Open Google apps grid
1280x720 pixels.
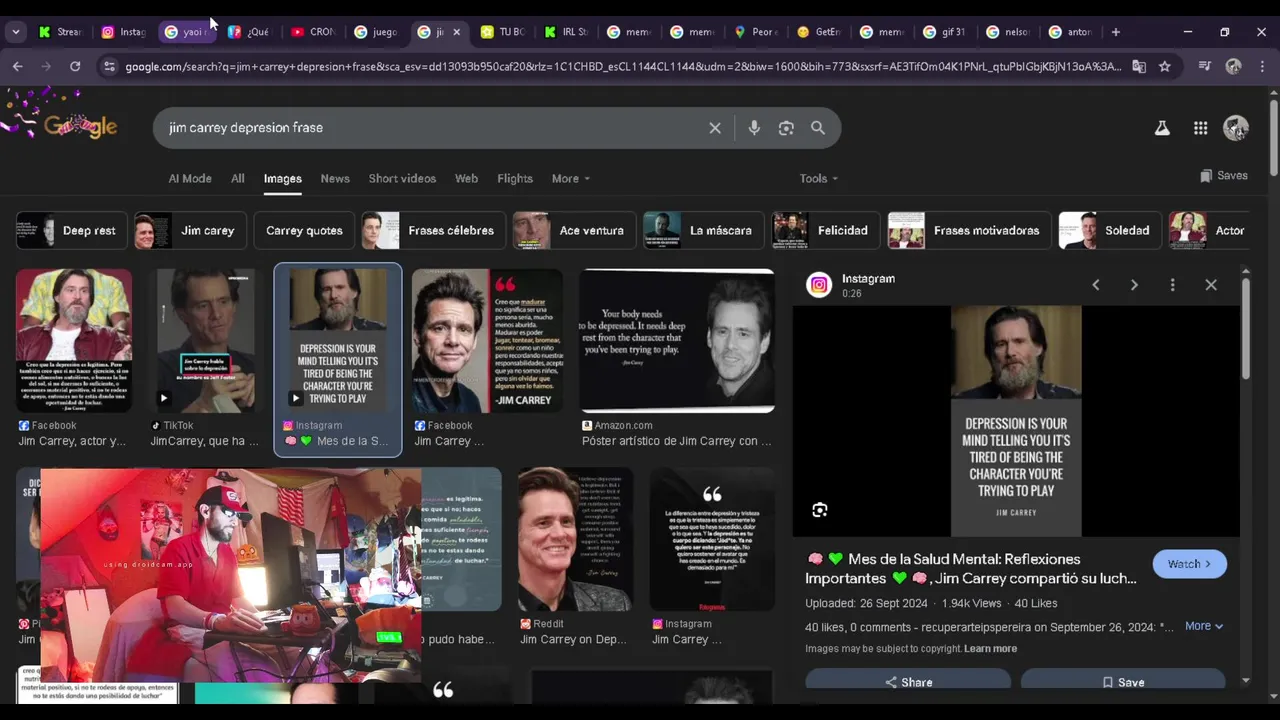1200,128
